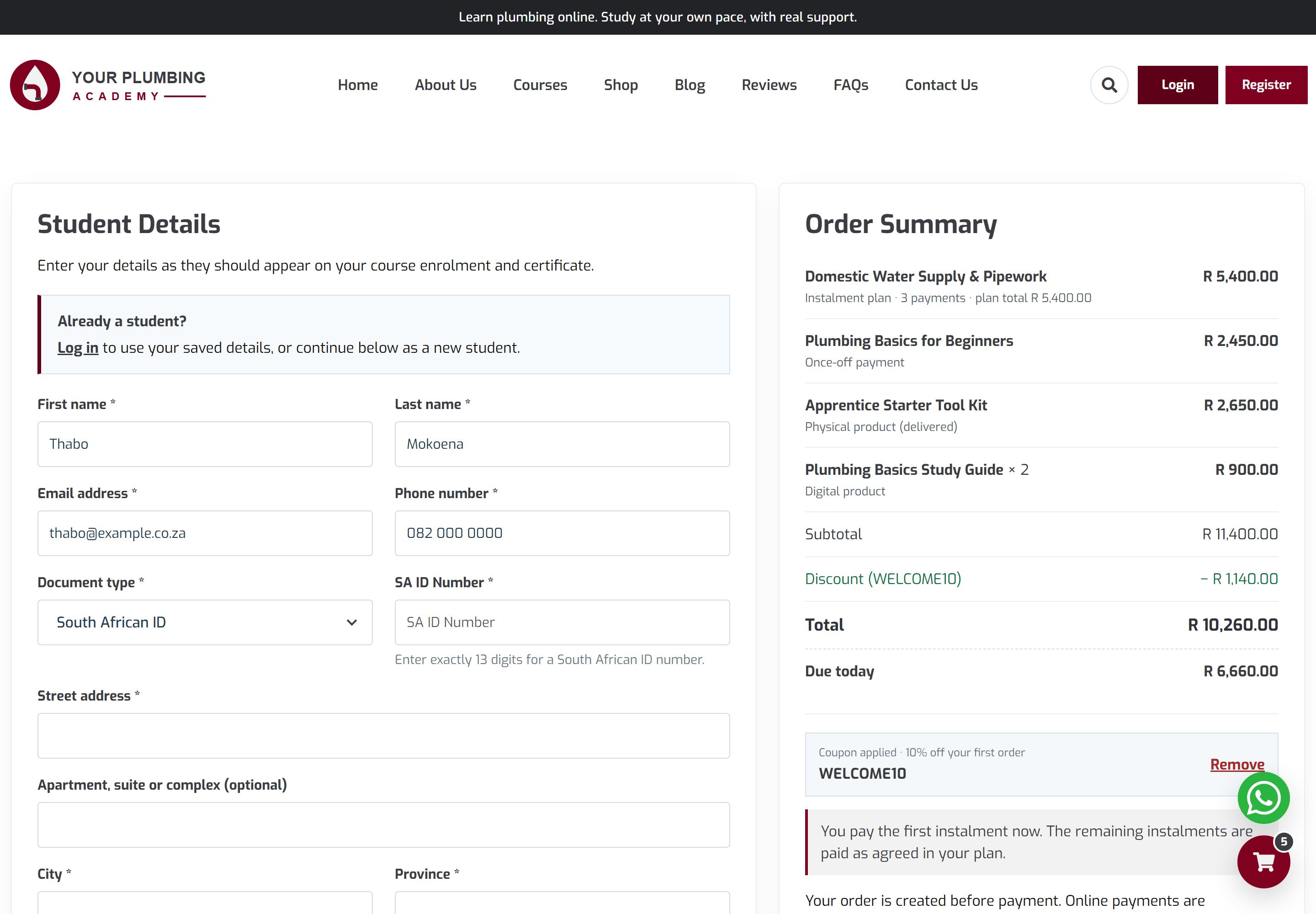This screenshot has height=914, width=1316.
Task: Remove the WELCOME10 coupon
Action: (1237, 765)
